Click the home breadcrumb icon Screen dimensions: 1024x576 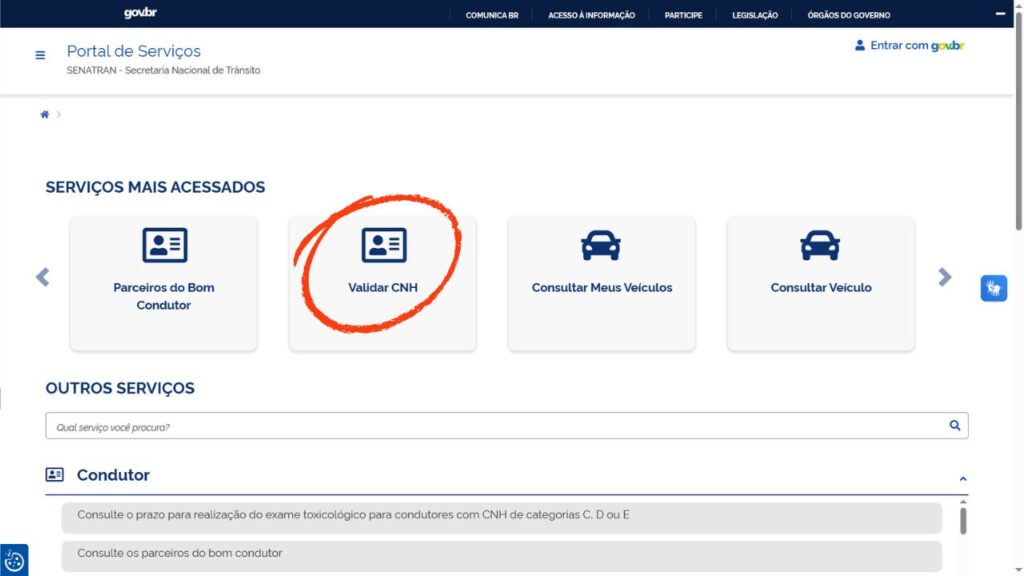coord(44,115)
